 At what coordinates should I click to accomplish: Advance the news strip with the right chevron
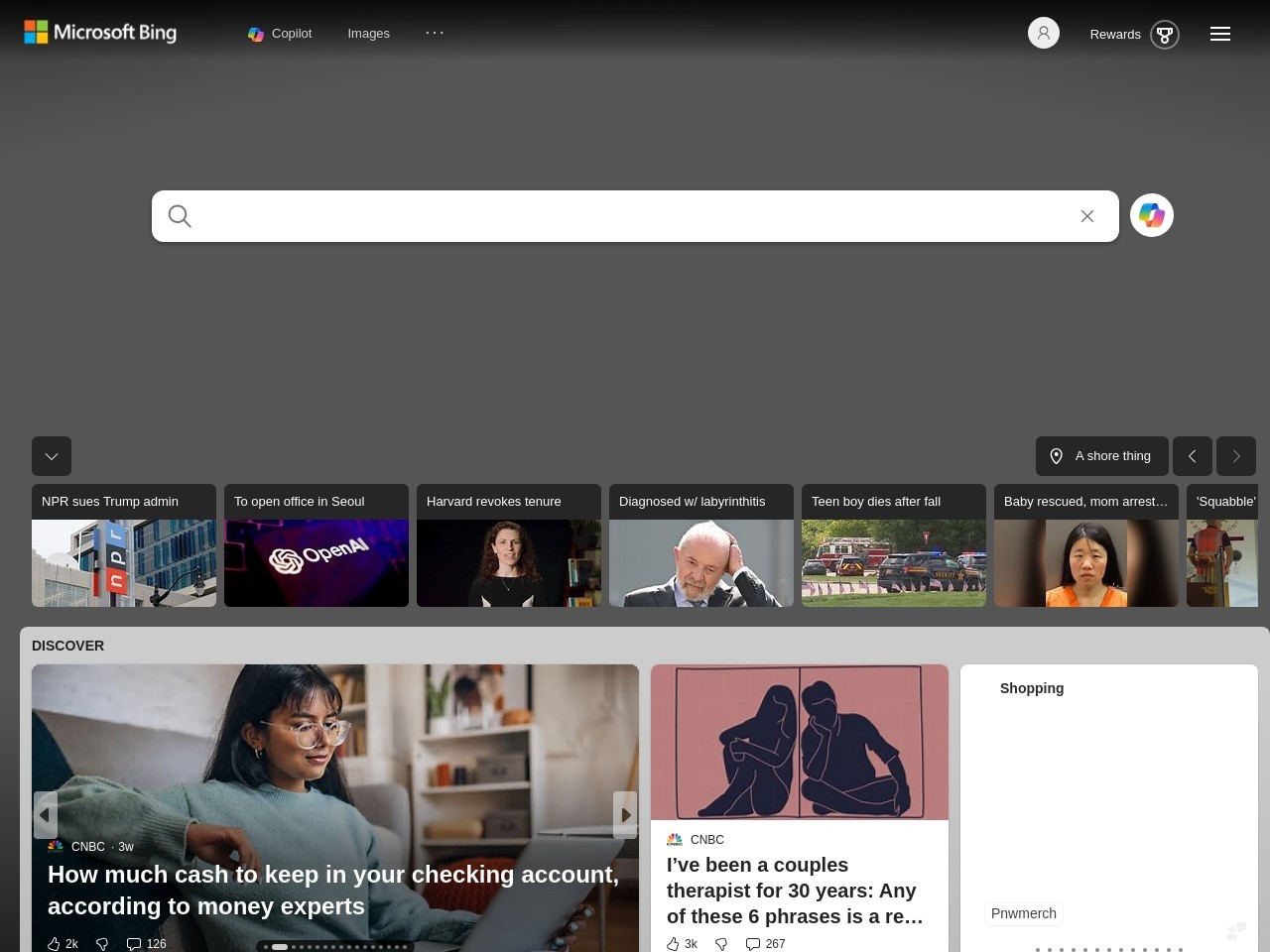(1235, 456)
